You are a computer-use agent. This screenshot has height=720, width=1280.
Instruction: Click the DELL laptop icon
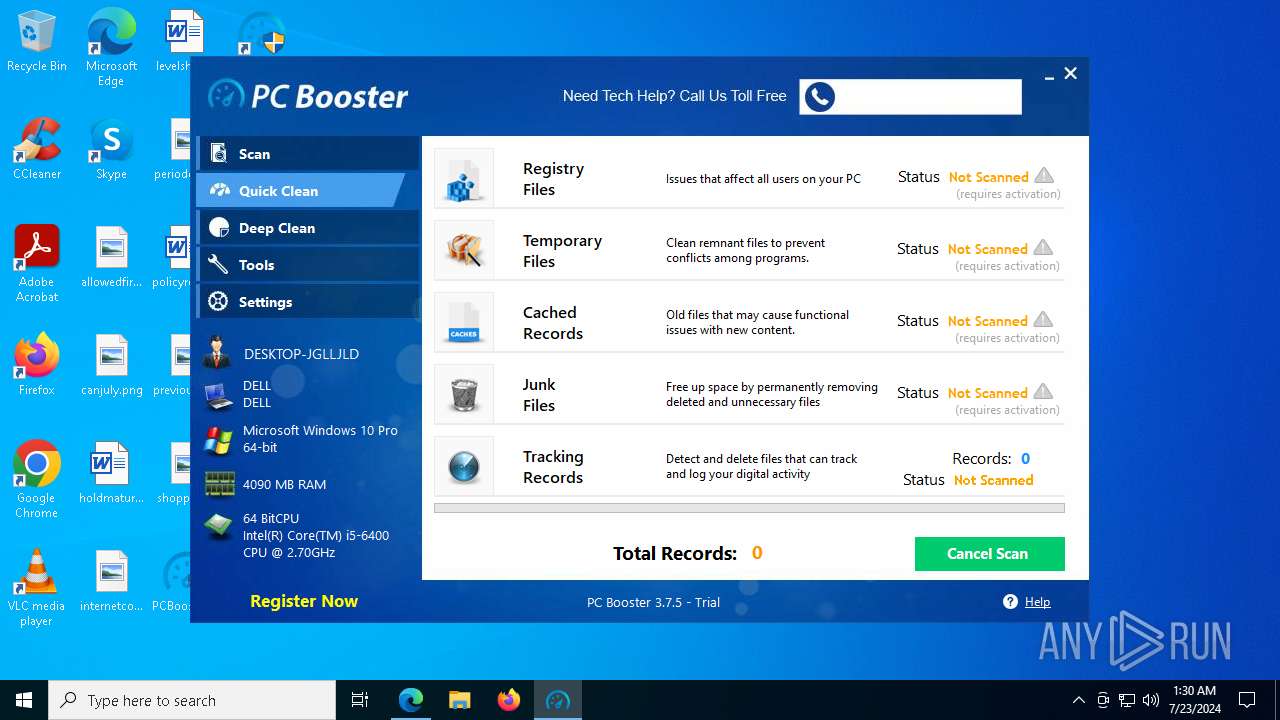pyautogui.click(x=218, y=396)
